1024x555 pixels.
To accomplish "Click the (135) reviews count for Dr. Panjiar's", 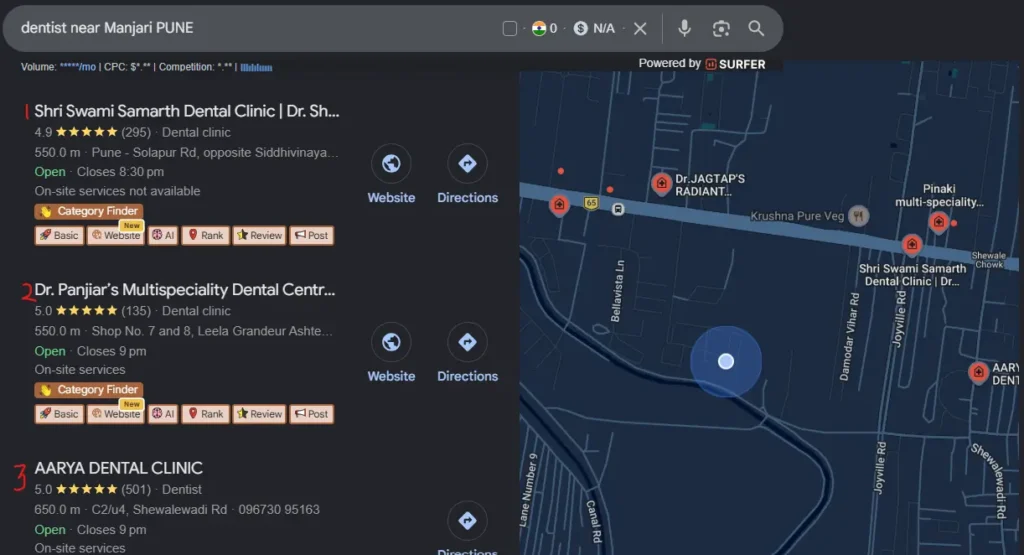I will (x=136, y=311).
